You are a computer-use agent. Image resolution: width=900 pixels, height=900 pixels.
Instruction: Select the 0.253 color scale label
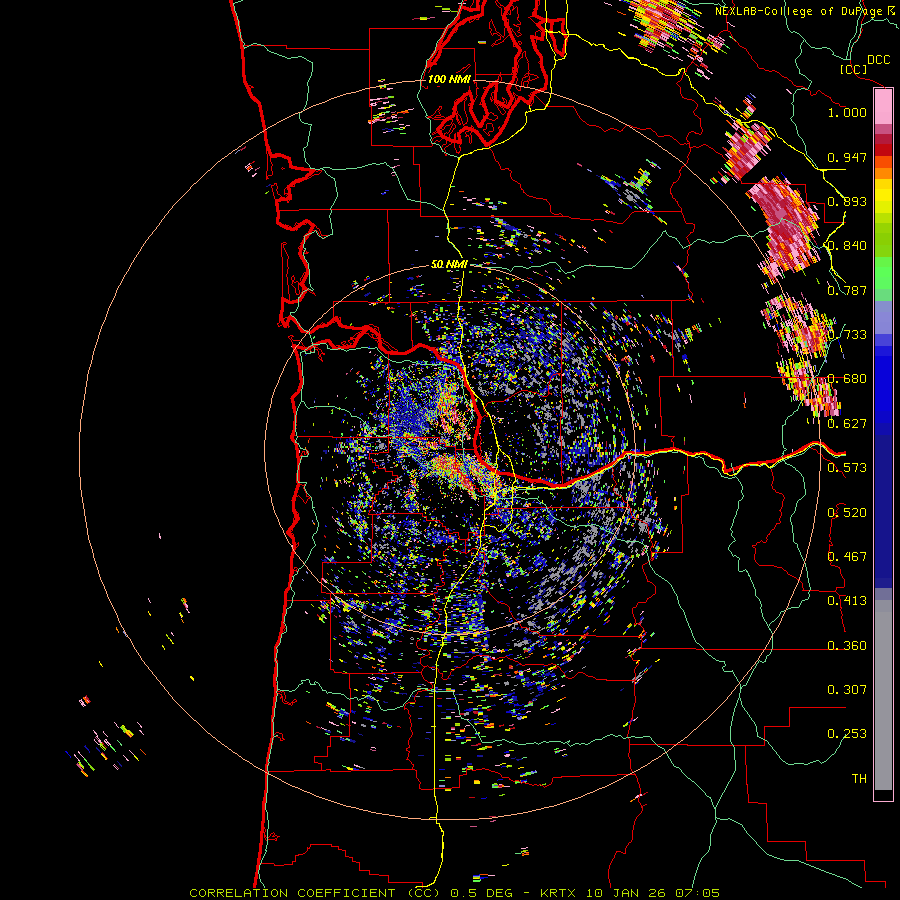tap(847, 734)
